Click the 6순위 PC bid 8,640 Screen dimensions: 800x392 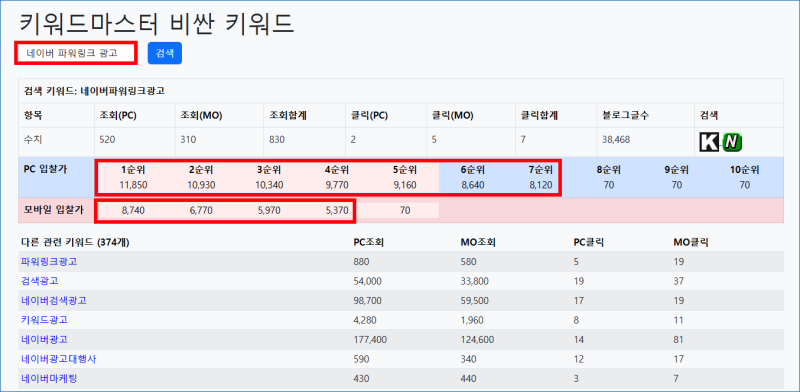472,185
